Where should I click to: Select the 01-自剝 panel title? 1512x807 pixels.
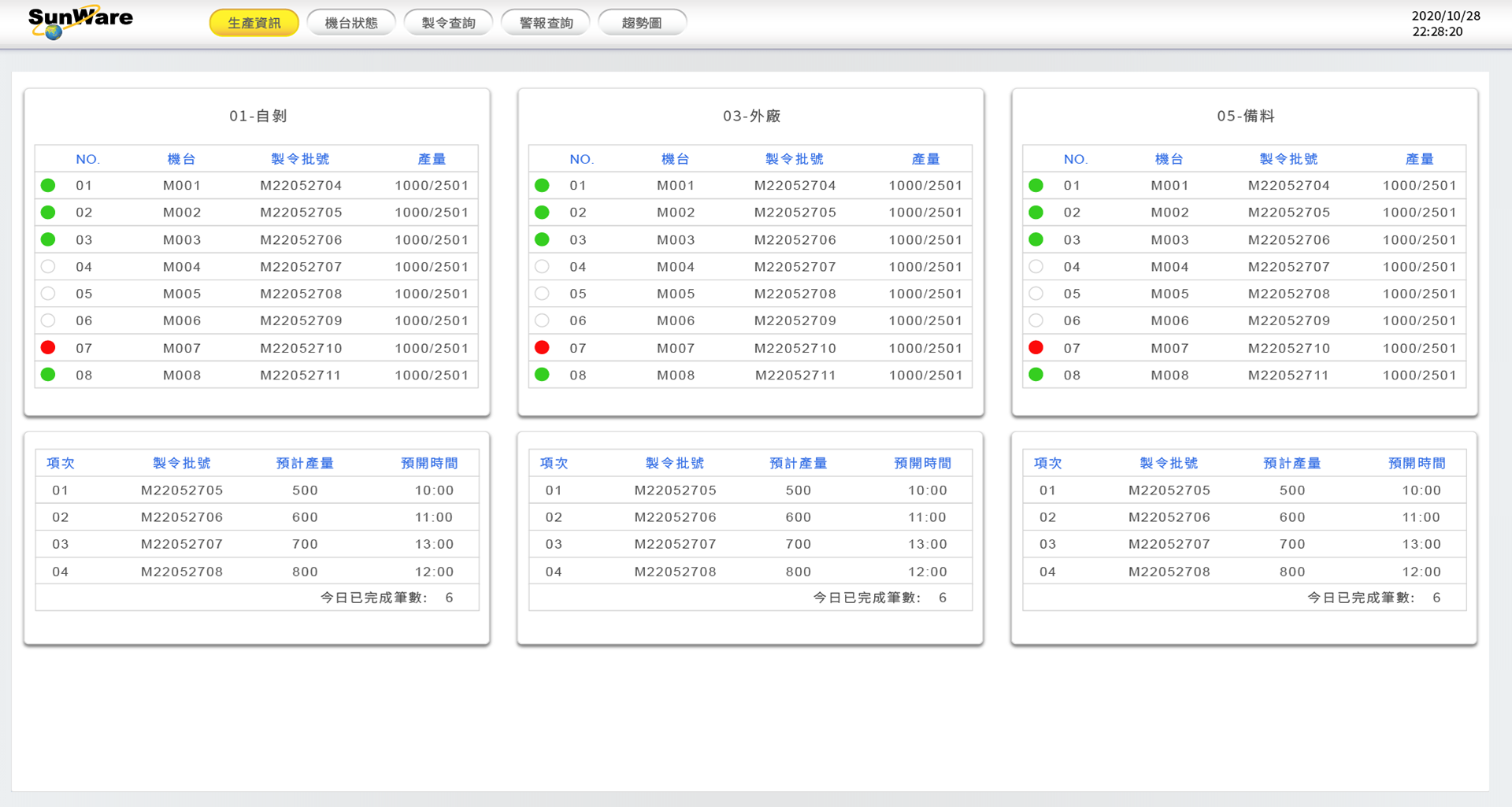(x=258, y=116)
